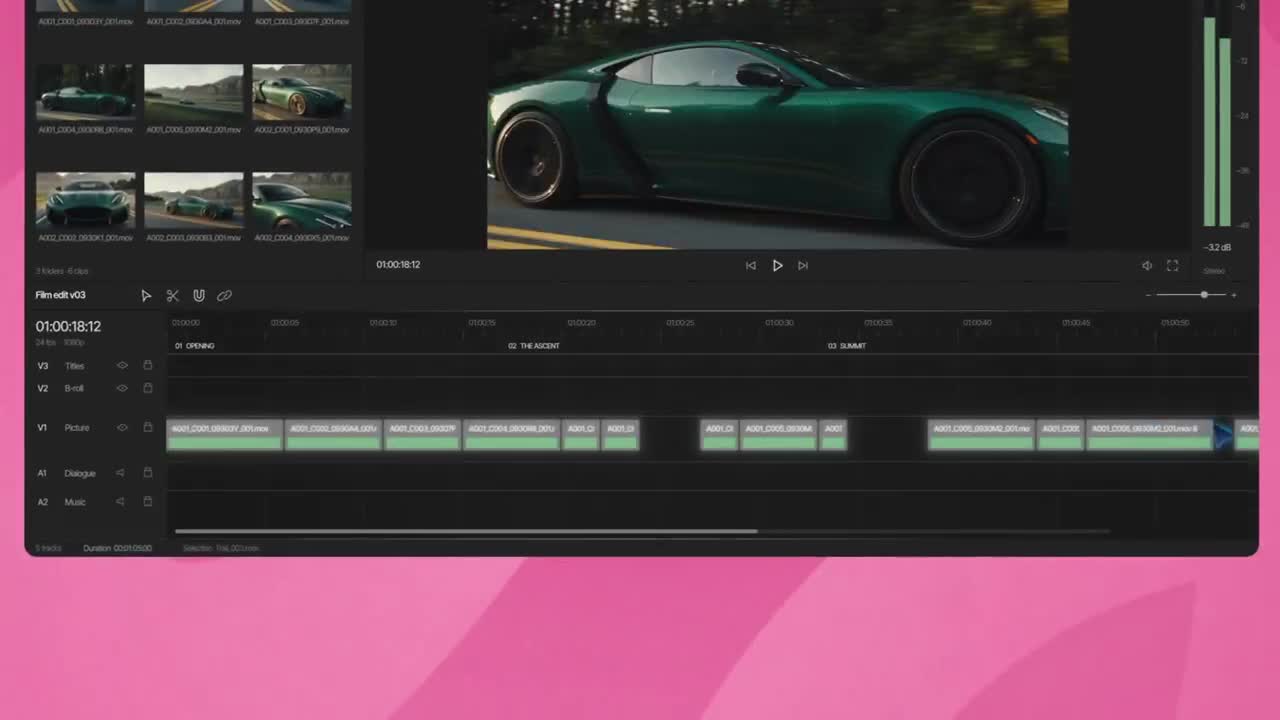Adjust the timeline zoom slider handle
The height and width of the screenshot is (720, 1280).
click(x=1205, y=295)
